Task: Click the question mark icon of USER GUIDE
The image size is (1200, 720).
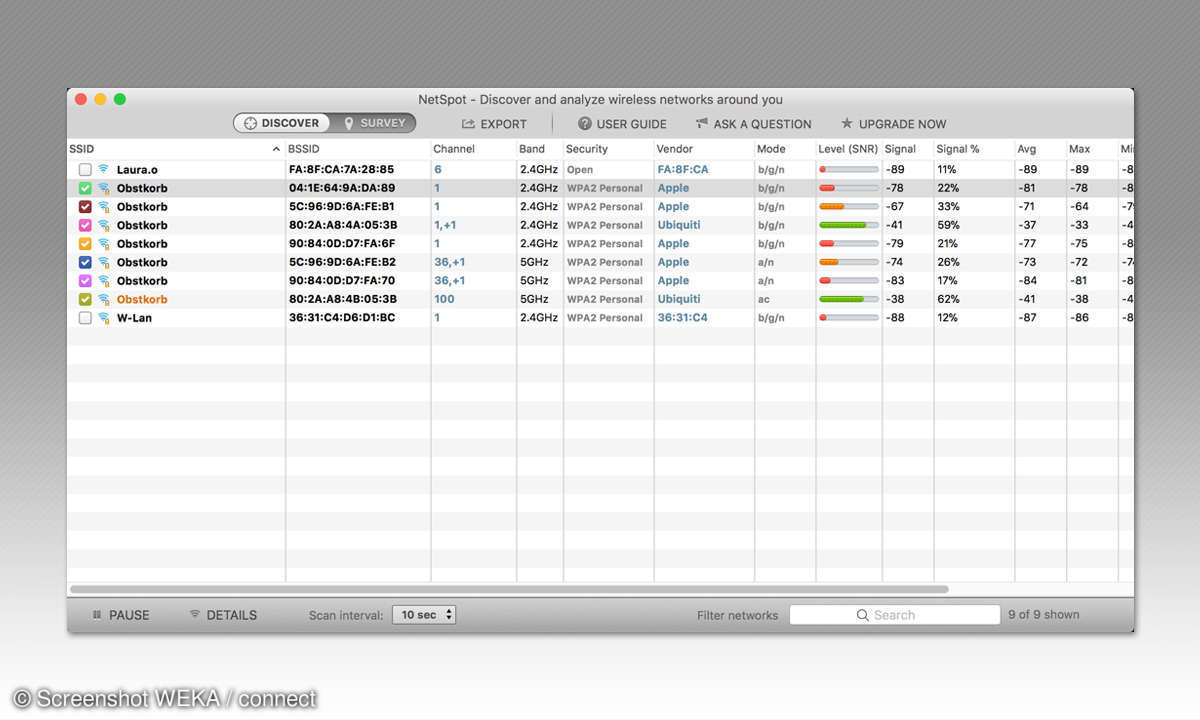Action: [x=585, y=124]
